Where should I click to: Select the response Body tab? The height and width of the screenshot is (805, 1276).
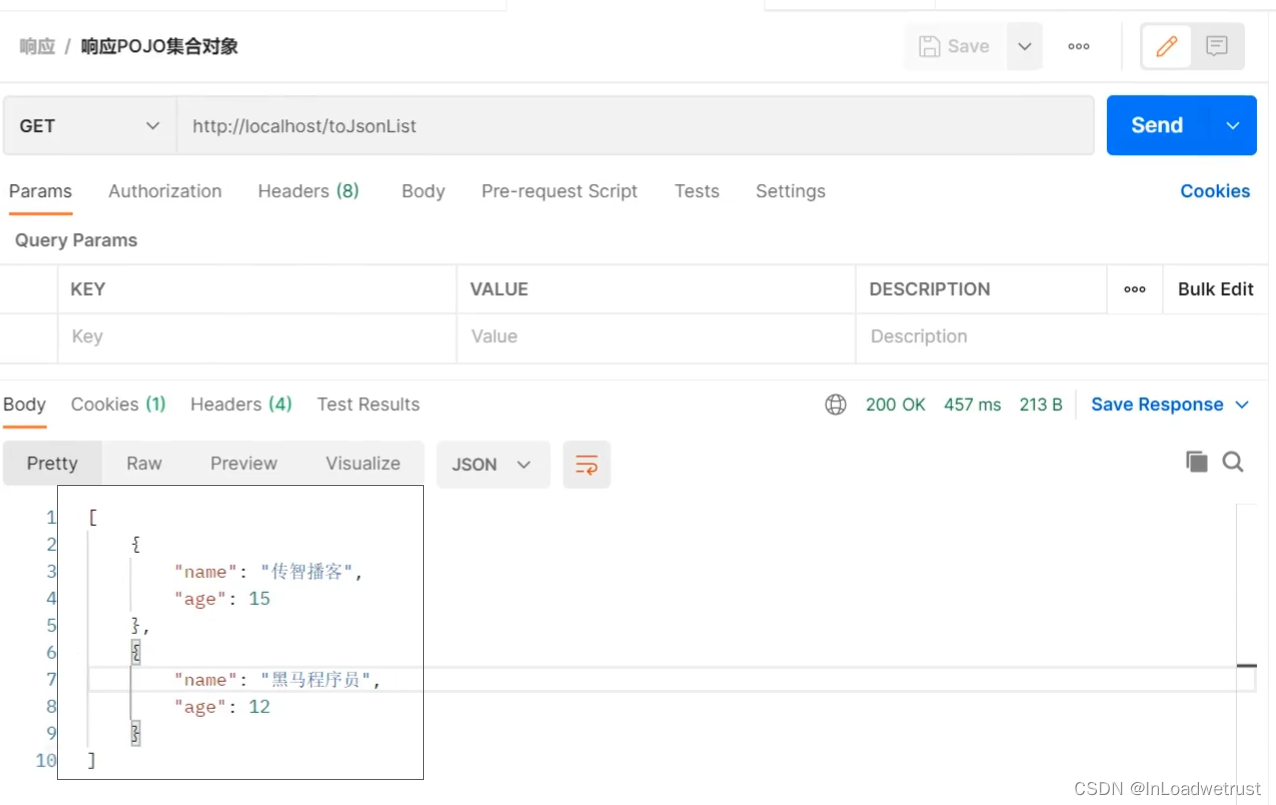tap(24, 404)
